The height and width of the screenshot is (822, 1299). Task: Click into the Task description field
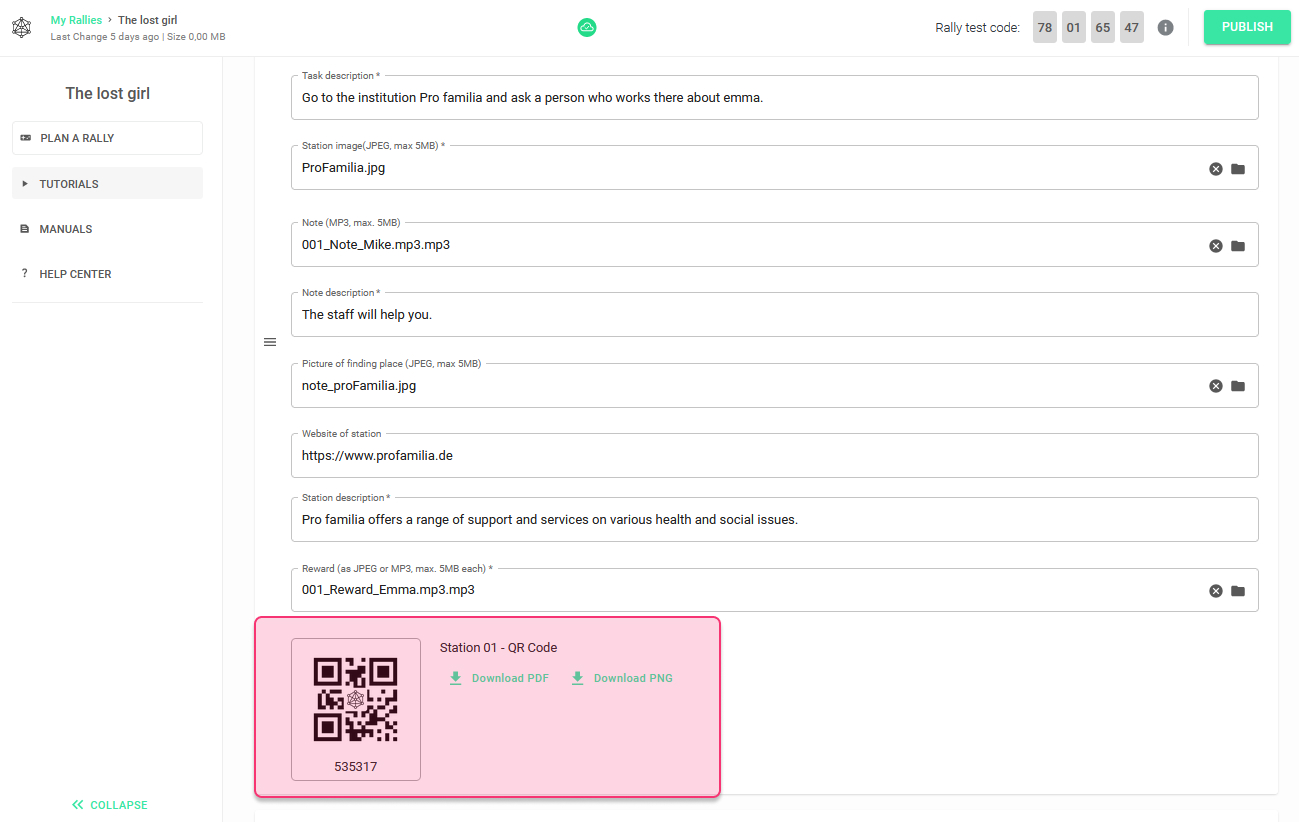coord(775,97)
